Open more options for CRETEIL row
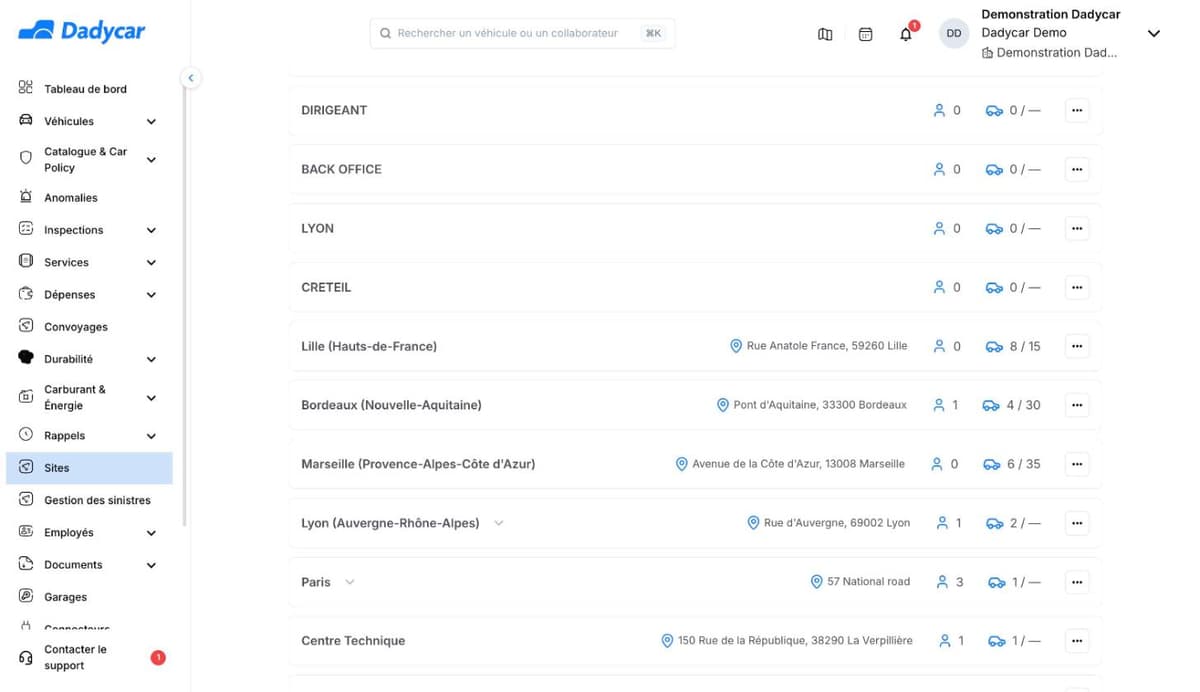 tap(1077, 287)
